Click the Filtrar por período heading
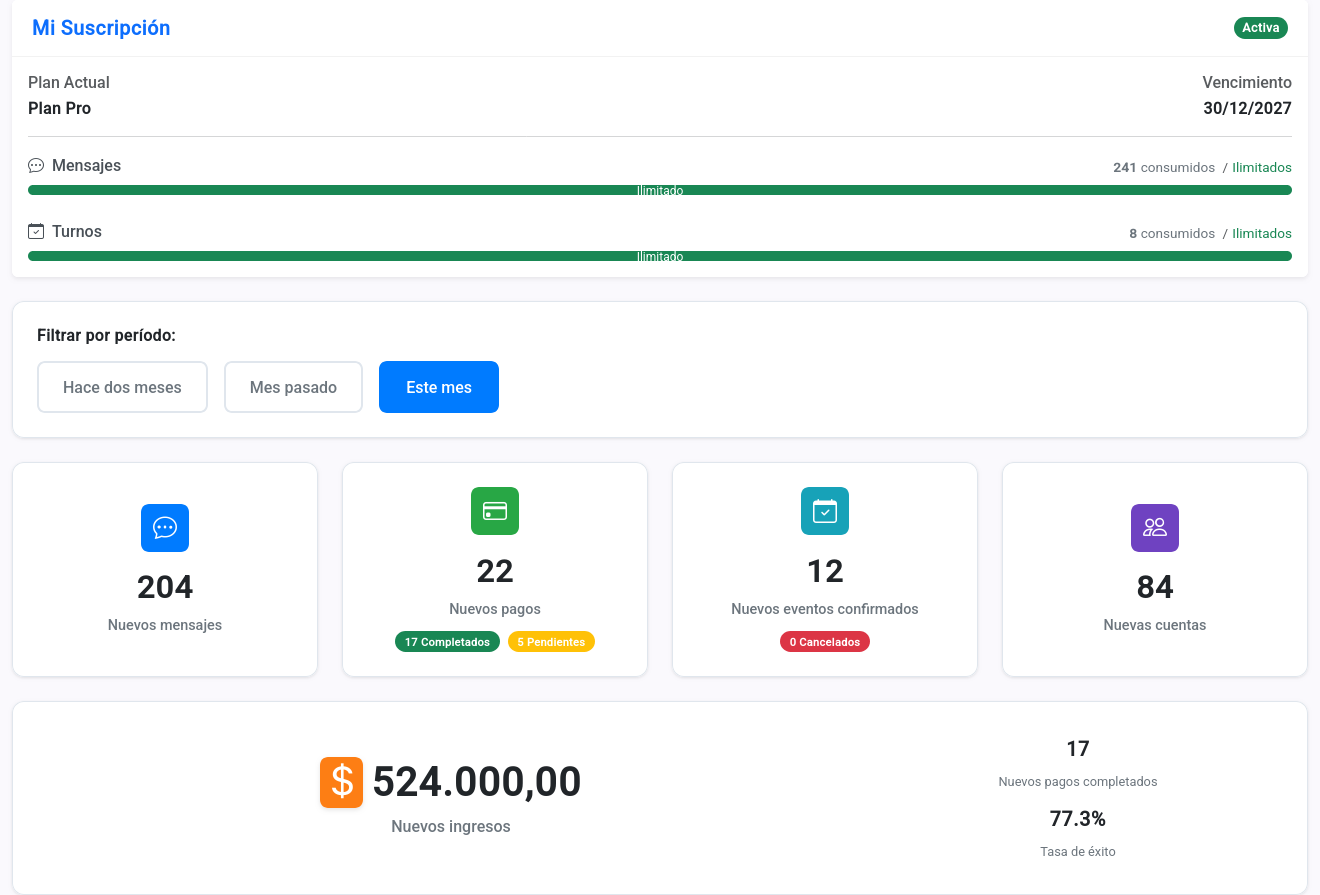Viewport: 1320px width, 895px height. click(x=106, y=336)
